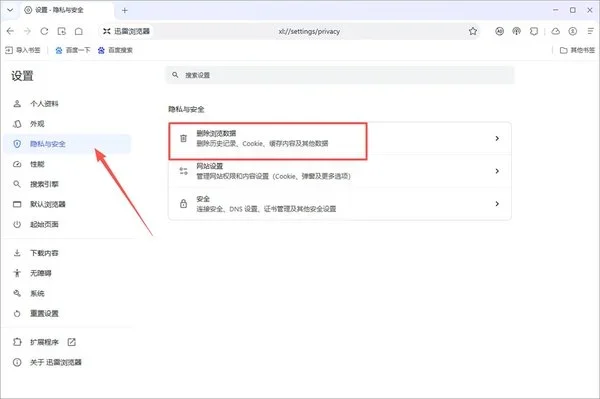Image resolution: width=600 pixels, height=399 pixels.
Task: Open the user account icon
Action: (x=572, y=31)
